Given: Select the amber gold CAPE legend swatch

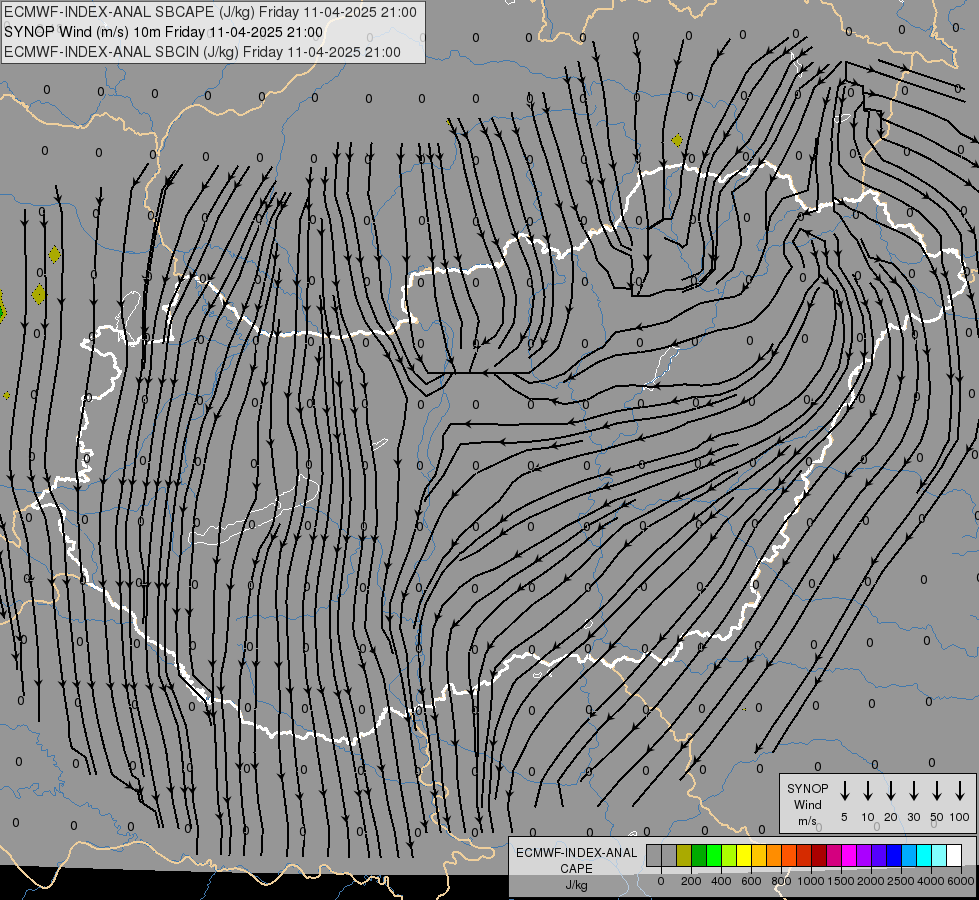Looking at the screenshot, I should pyautogui.click(x=759, y=855).
